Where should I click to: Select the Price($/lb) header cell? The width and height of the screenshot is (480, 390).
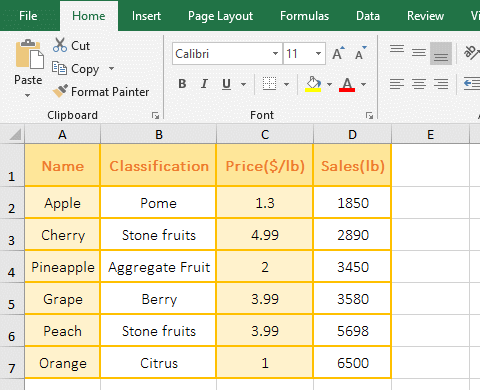265,165
